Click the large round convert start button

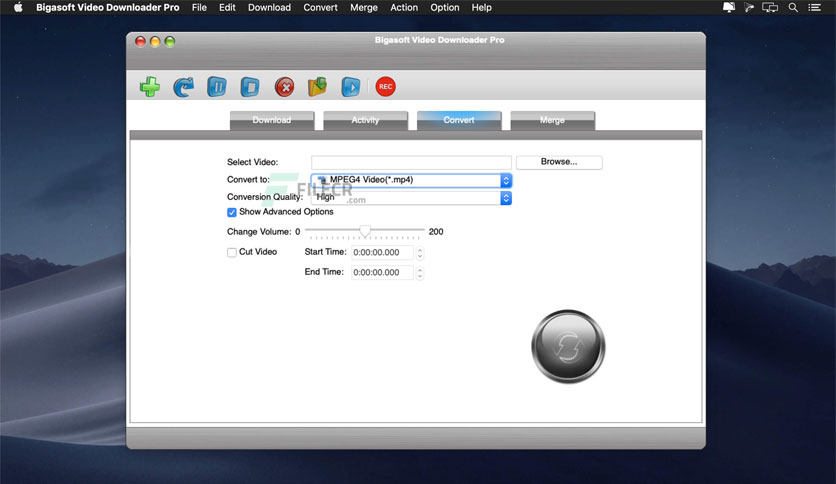568,346
